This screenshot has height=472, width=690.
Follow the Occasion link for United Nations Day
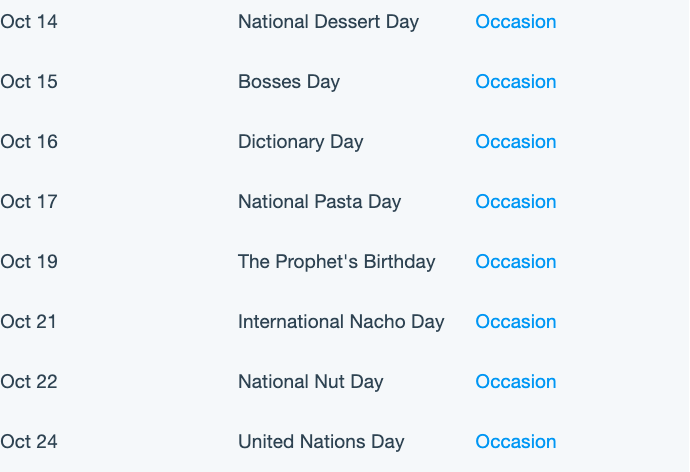pyautogui.click(x=516, y=442)
